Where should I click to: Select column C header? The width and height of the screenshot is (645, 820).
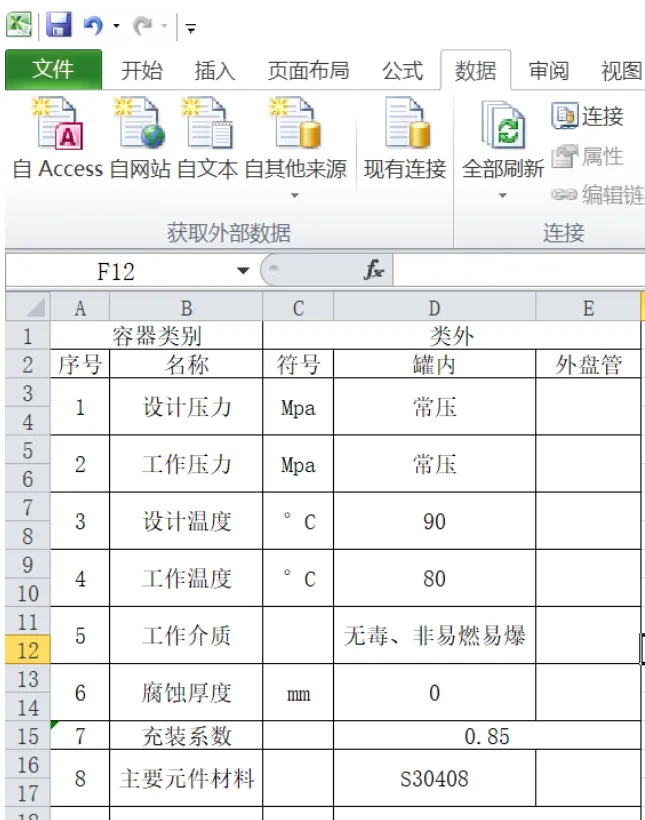pyautogui.click(x=298, y=308)
